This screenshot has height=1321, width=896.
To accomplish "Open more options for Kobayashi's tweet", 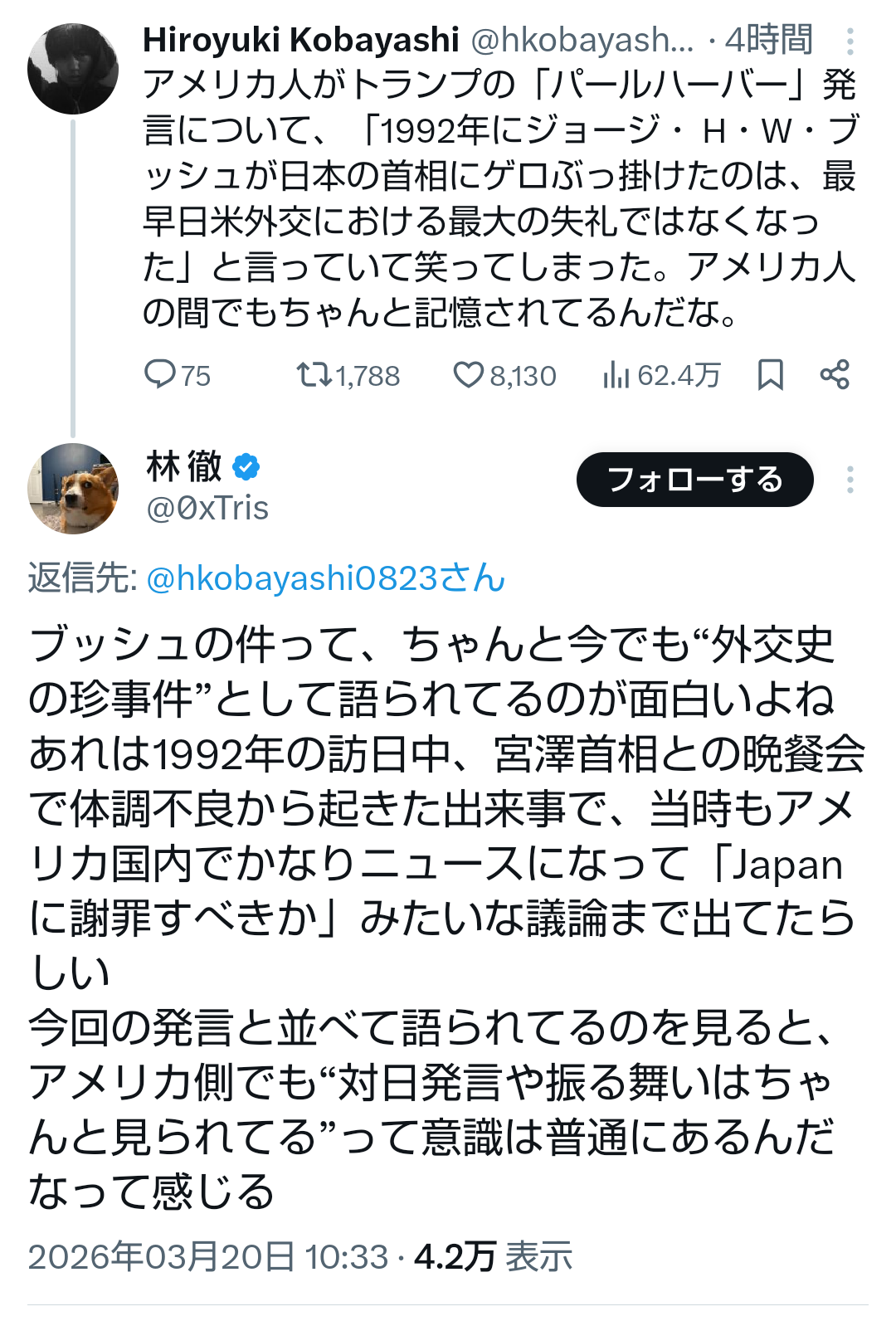I will [850, 41].
